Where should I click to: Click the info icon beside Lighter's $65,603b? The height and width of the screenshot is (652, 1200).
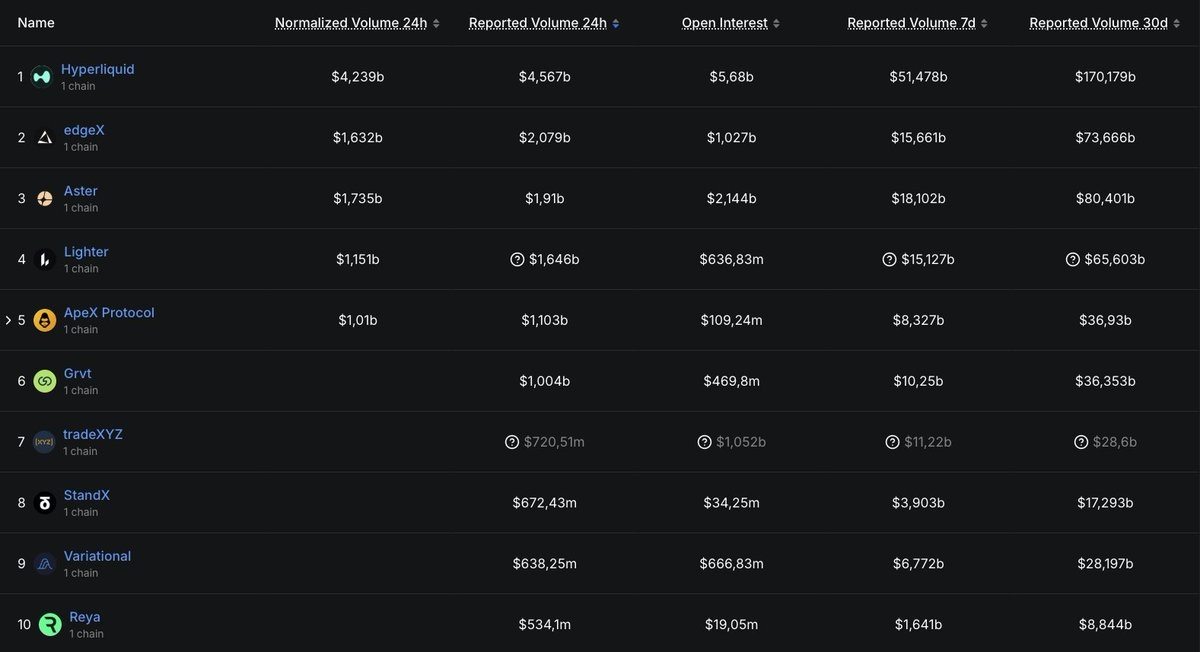[x=1074, y=259]
